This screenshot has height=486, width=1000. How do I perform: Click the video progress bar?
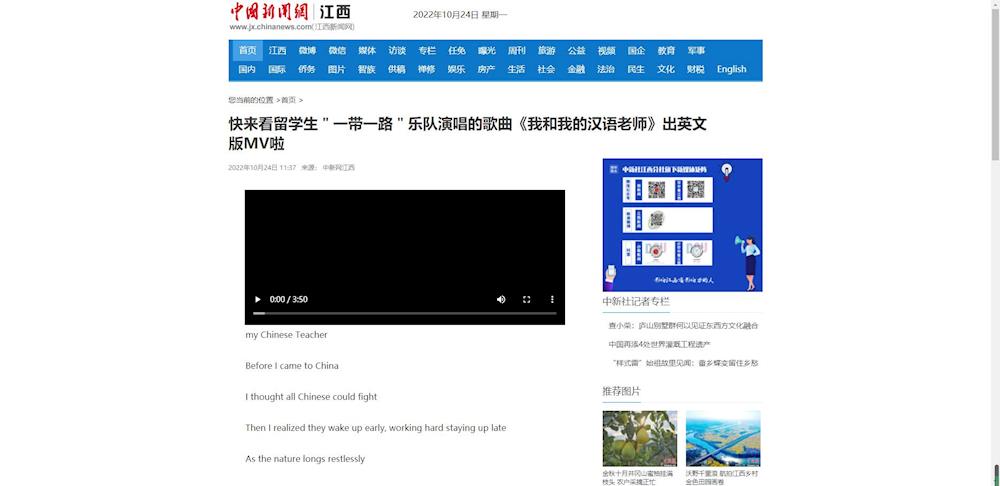coord(404,313)
